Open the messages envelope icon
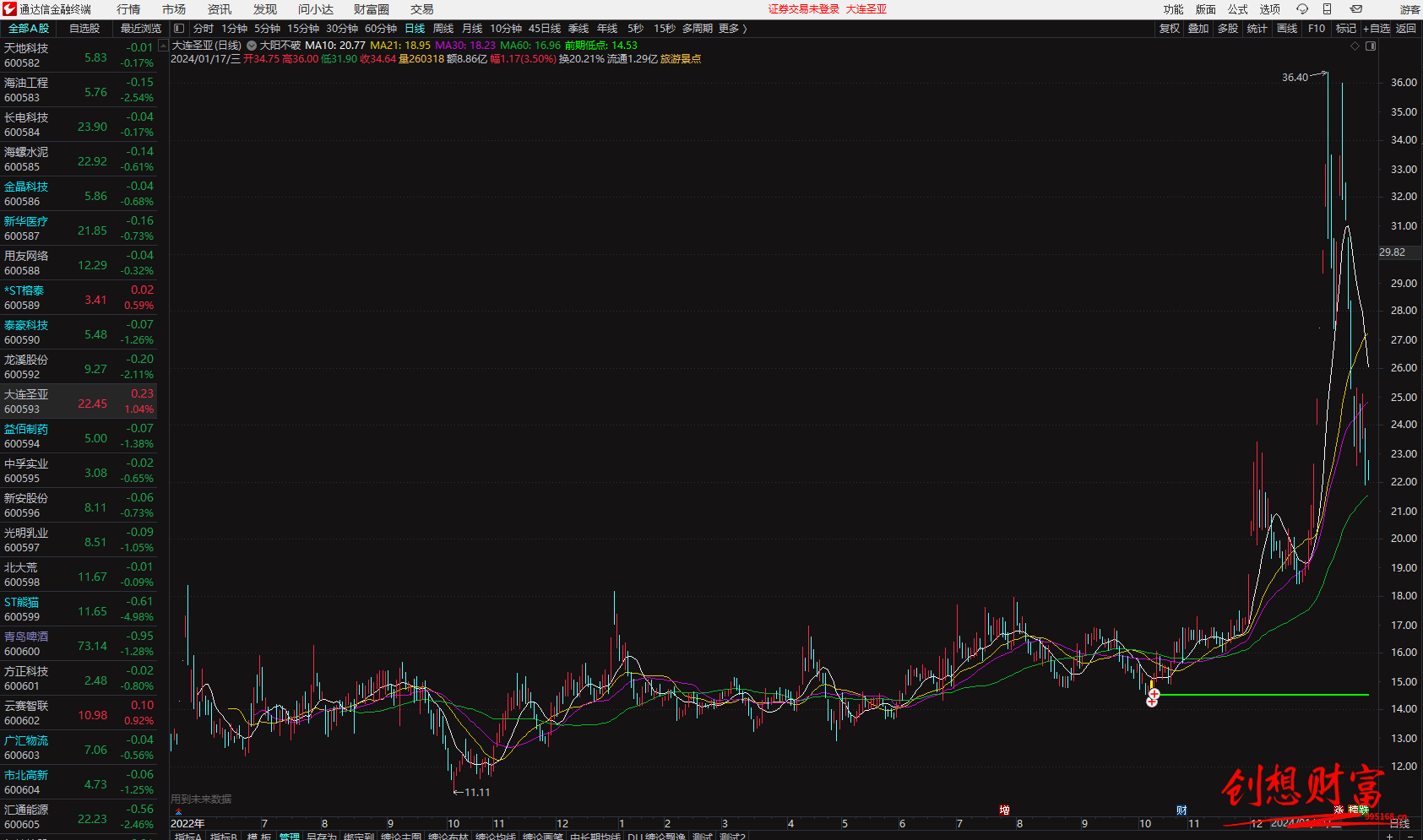Image resolution: width=1423 pixels, height=840 pixels. click(x=1356, y=9)
